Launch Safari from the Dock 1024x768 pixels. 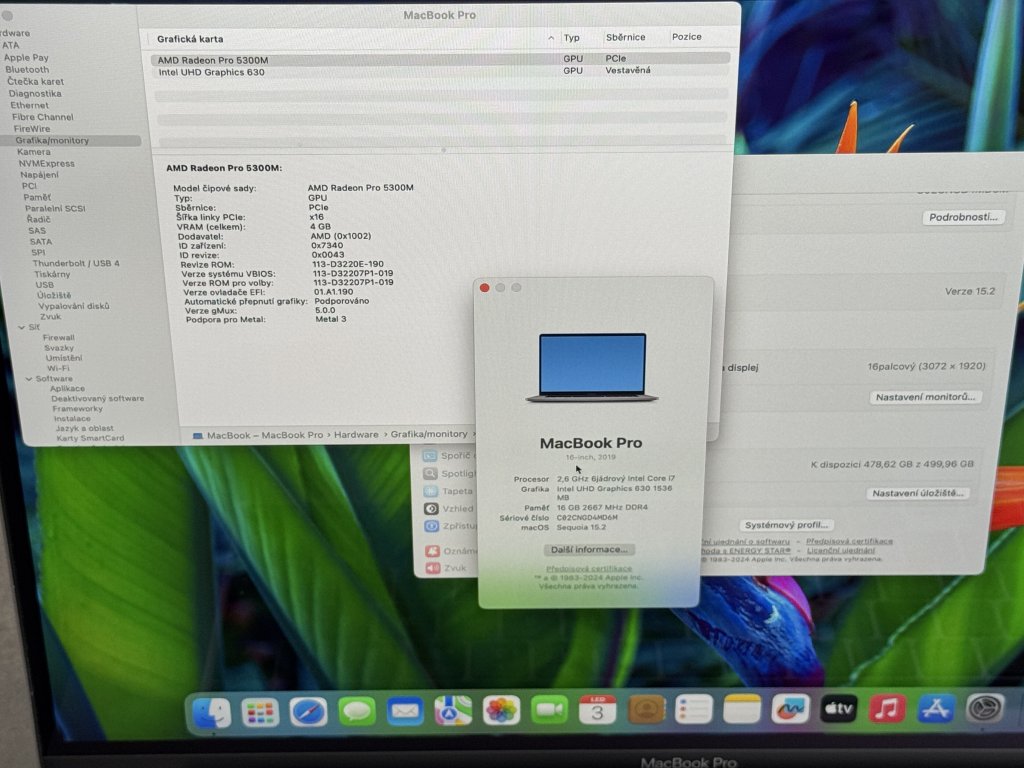point(308,712)
